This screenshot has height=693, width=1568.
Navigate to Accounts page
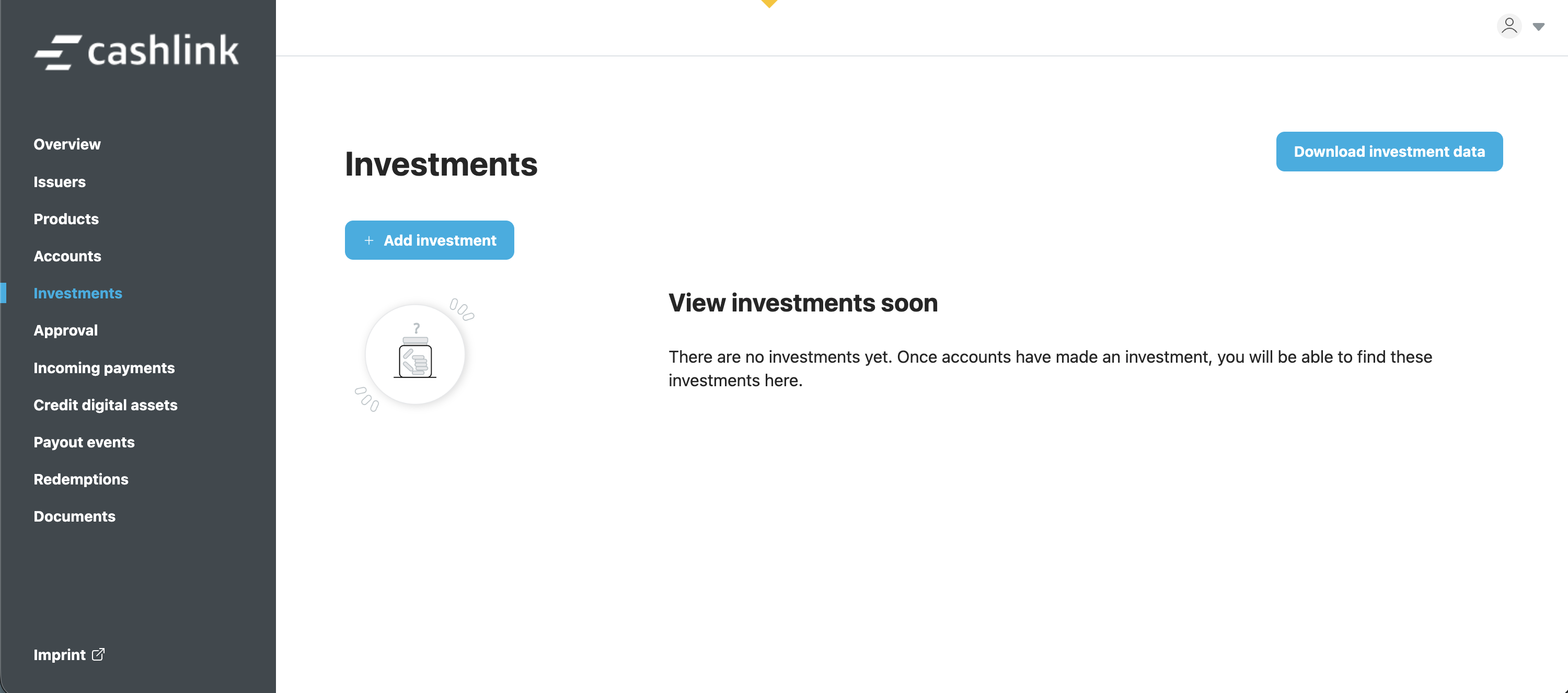point(67,256)
